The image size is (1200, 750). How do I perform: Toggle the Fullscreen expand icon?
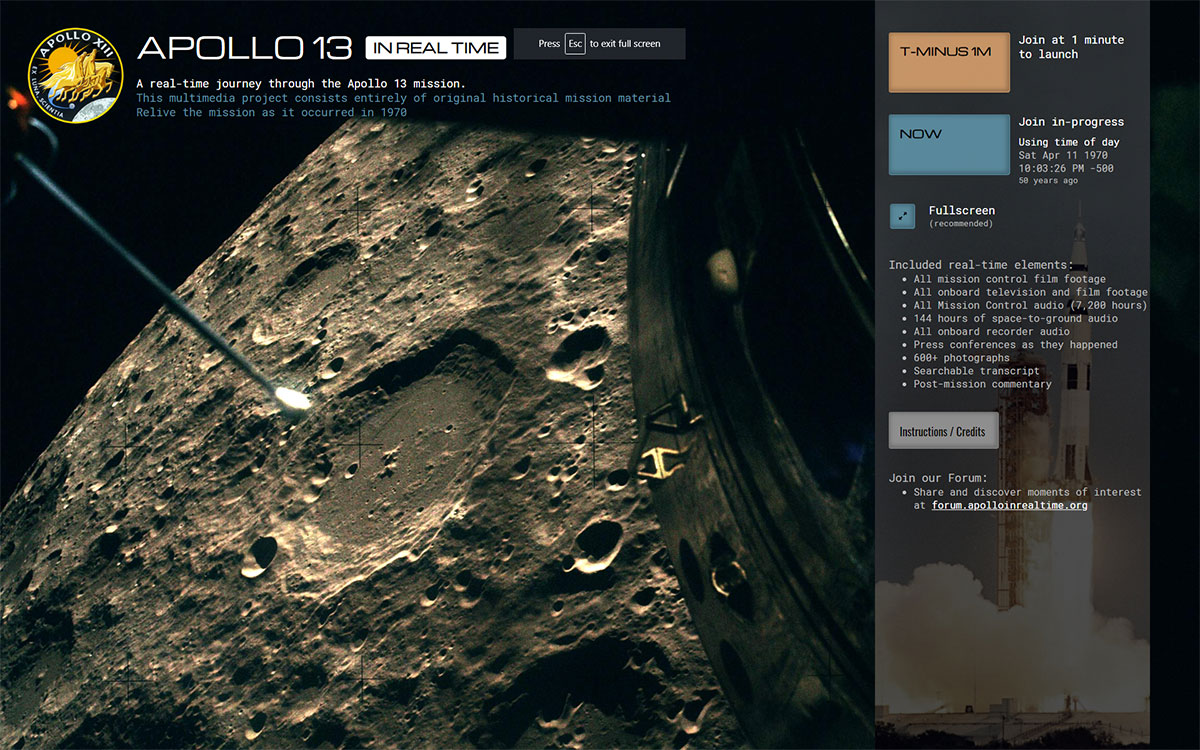pyautogui.click(x=902, y=216)
